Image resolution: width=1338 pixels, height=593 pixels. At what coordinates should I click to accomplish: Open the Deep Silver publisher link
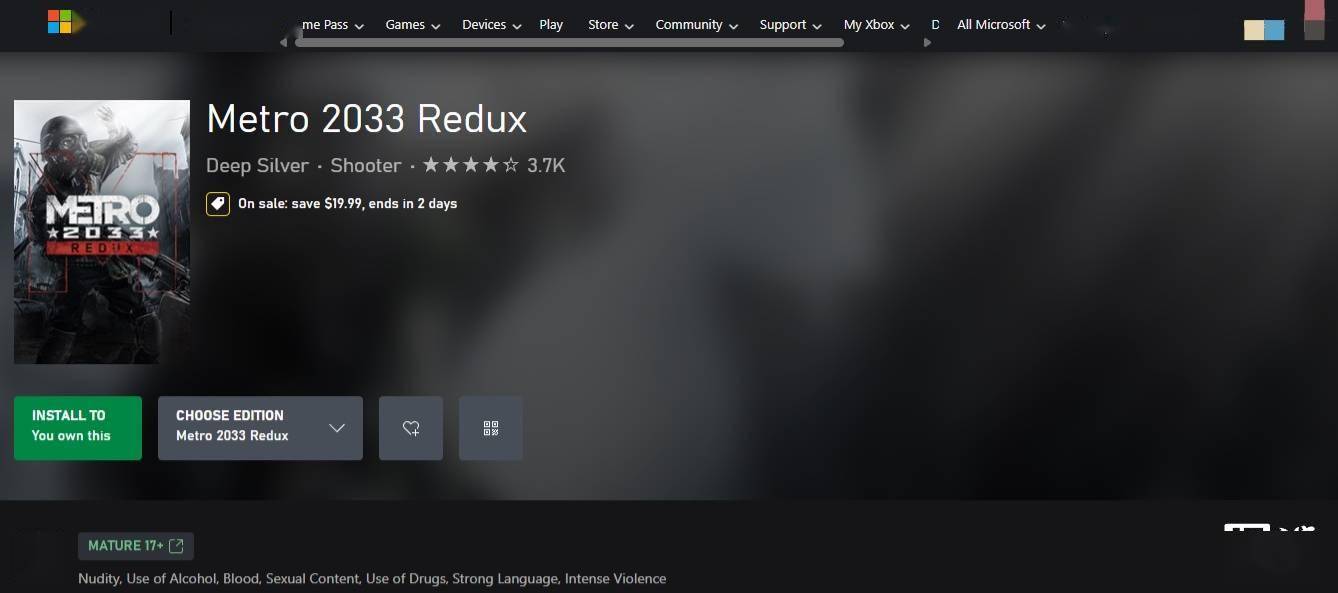pos(258,165)
